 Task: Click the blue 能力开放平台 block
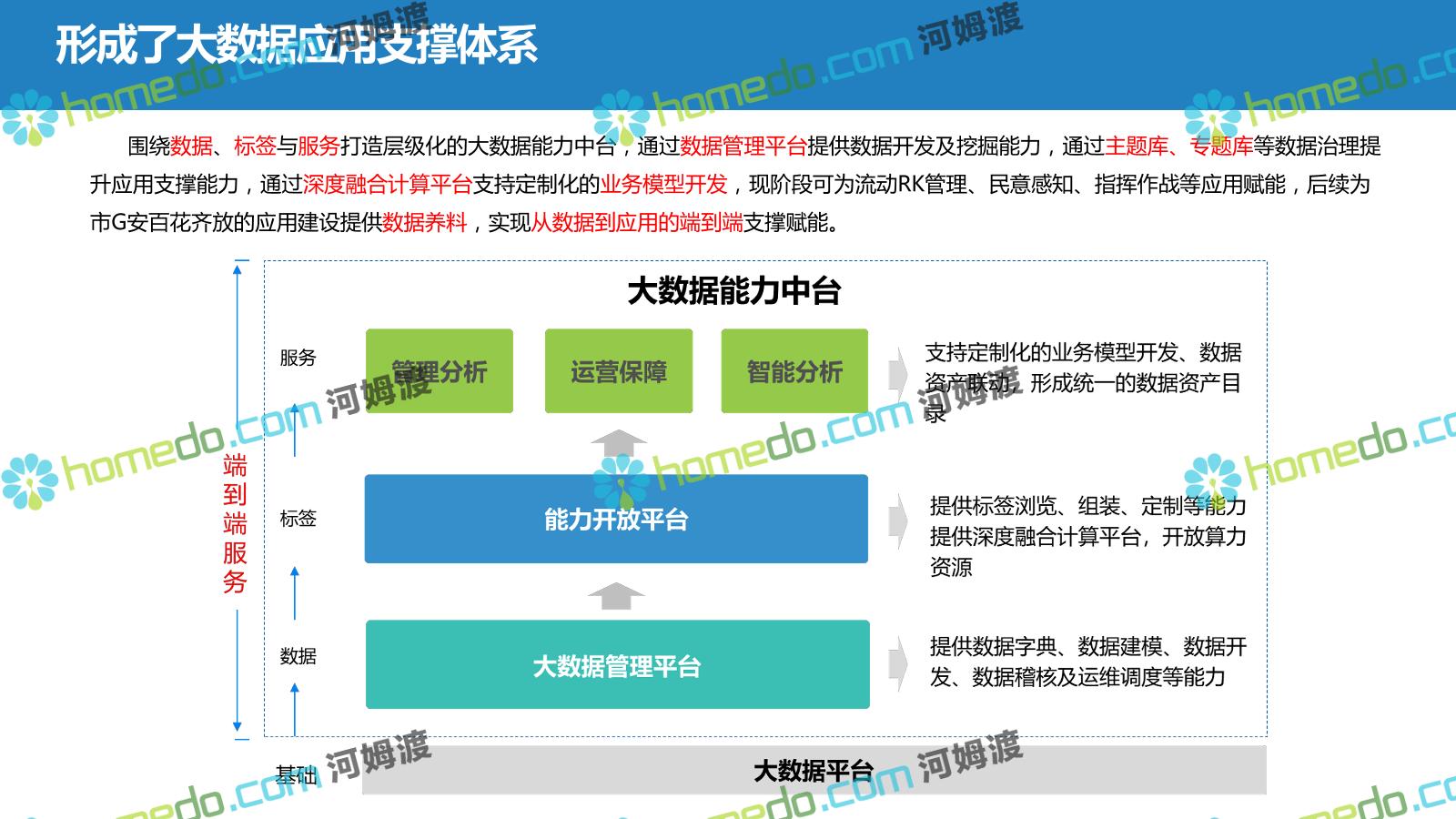(x=616, y=519)
